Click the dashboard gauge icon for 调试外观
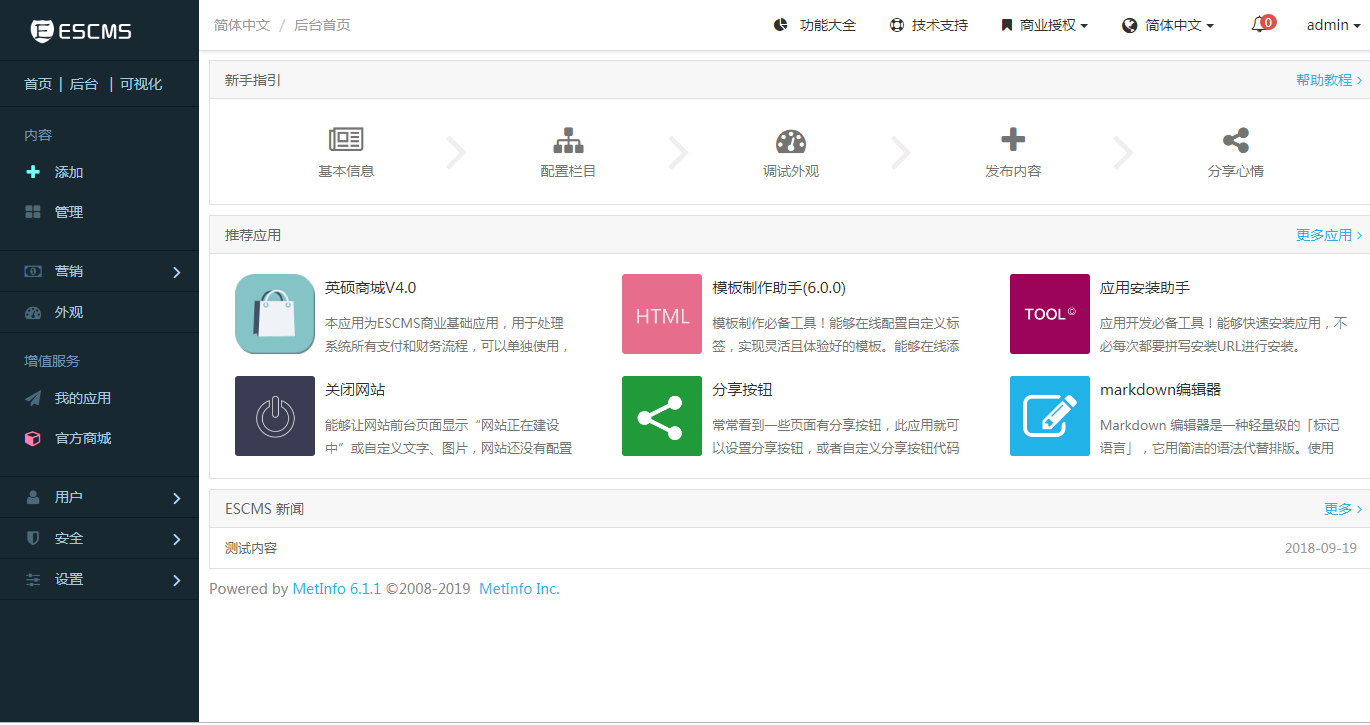Screen dimensions: 1370x725 (x=791, y=141)
